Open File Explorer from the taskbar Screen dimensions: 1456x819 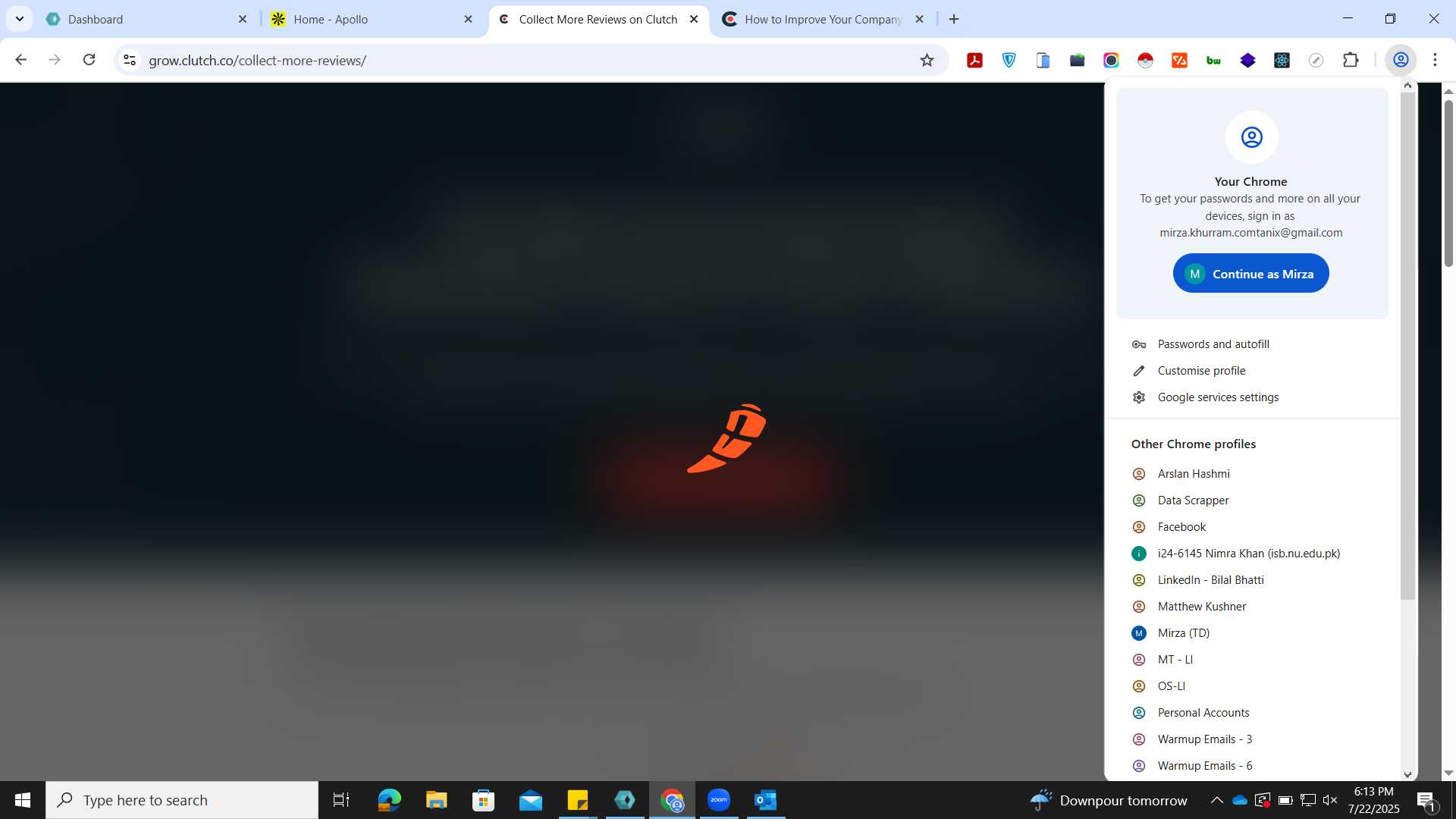(436, 800)
